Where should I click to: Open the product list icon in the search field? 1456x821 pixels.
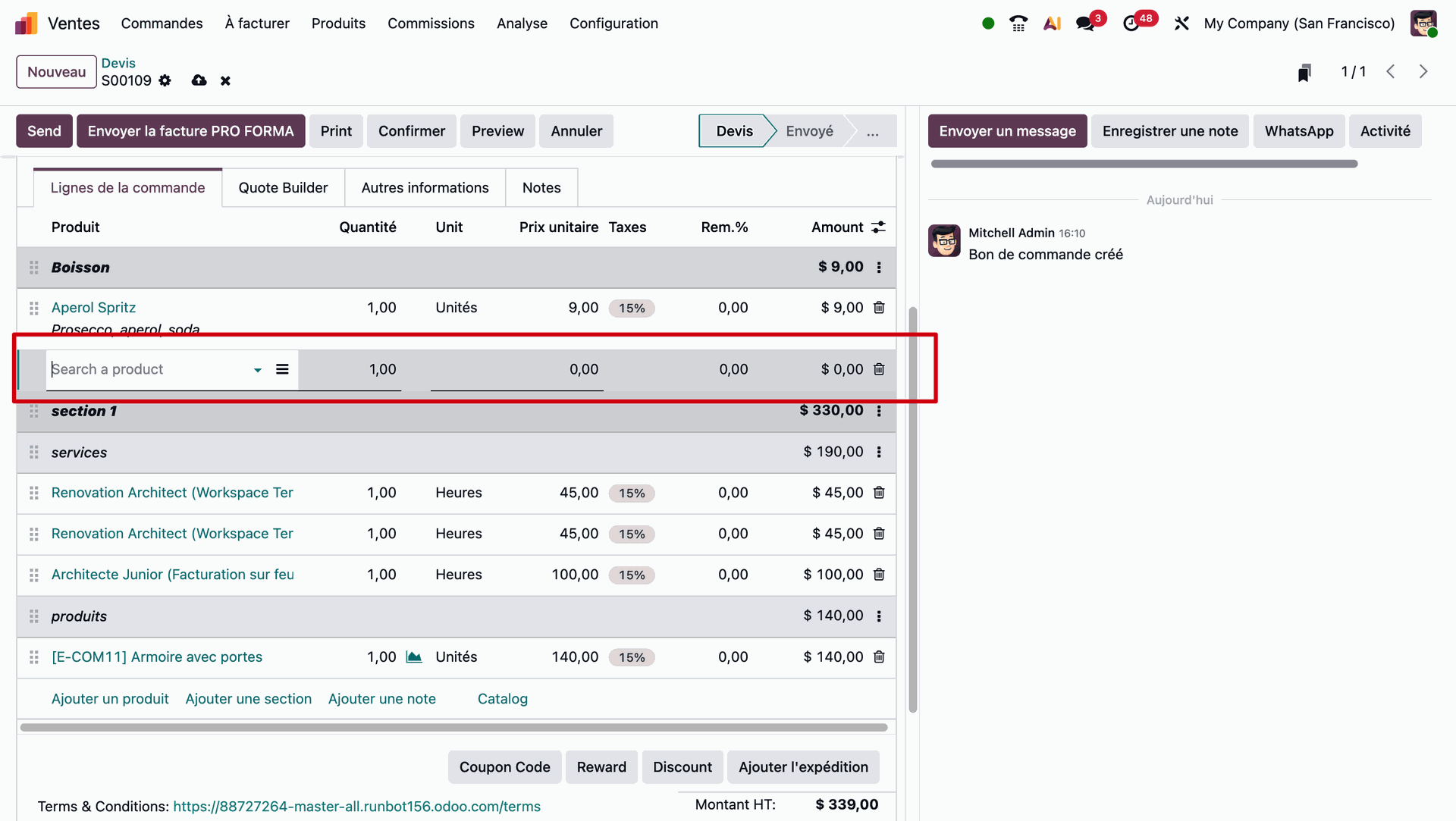282,369
